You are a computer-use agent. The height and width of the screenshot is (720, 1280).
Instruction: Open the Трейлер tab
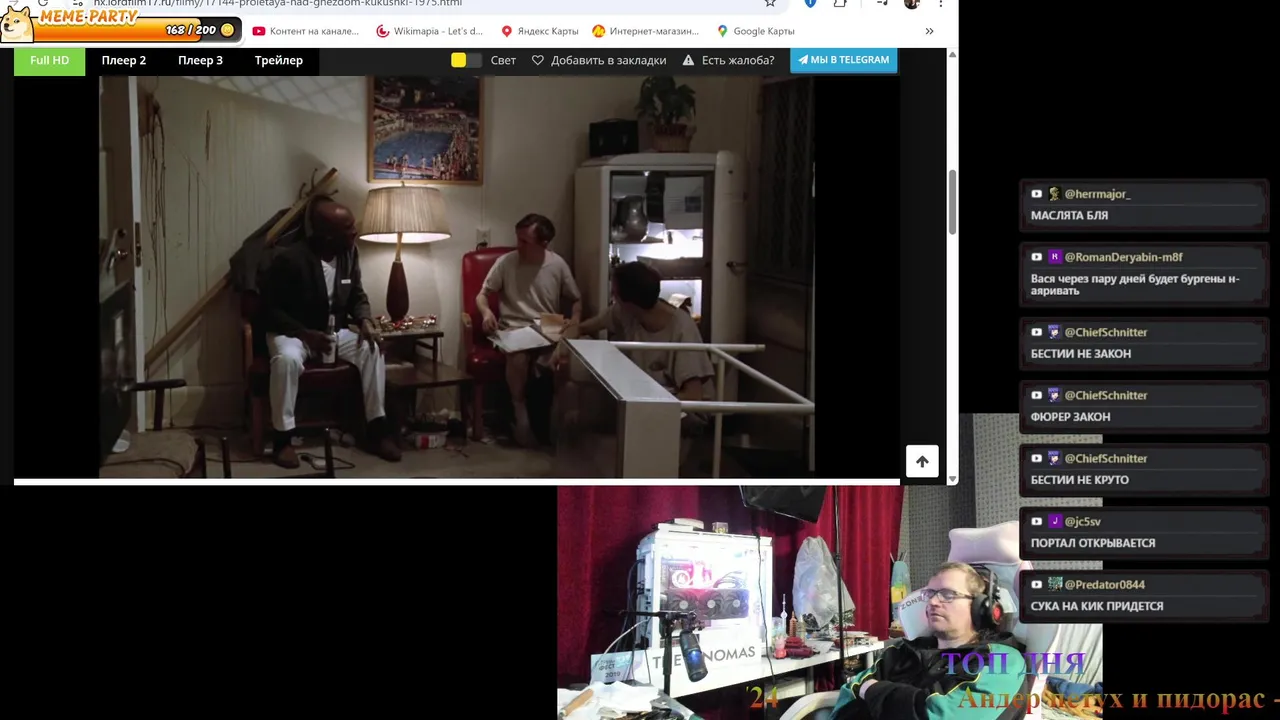[278, 60]
